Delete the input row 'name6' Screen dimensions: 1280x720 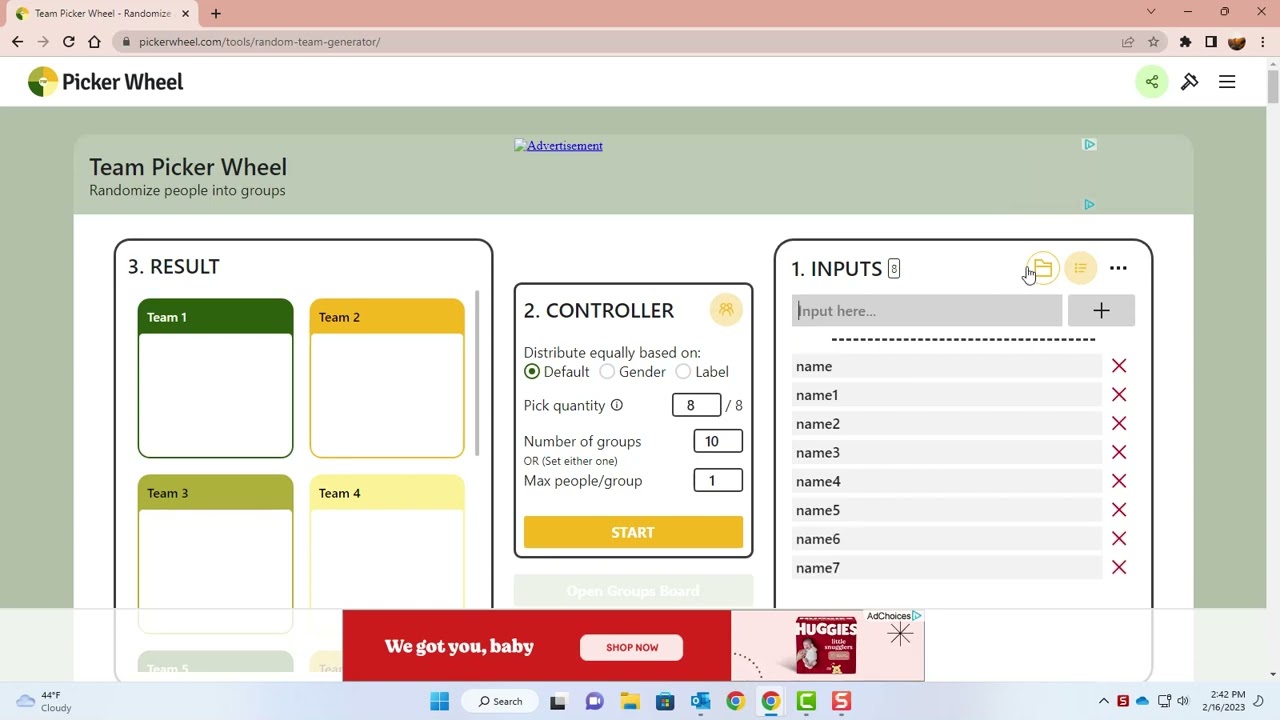(1119, 539)
